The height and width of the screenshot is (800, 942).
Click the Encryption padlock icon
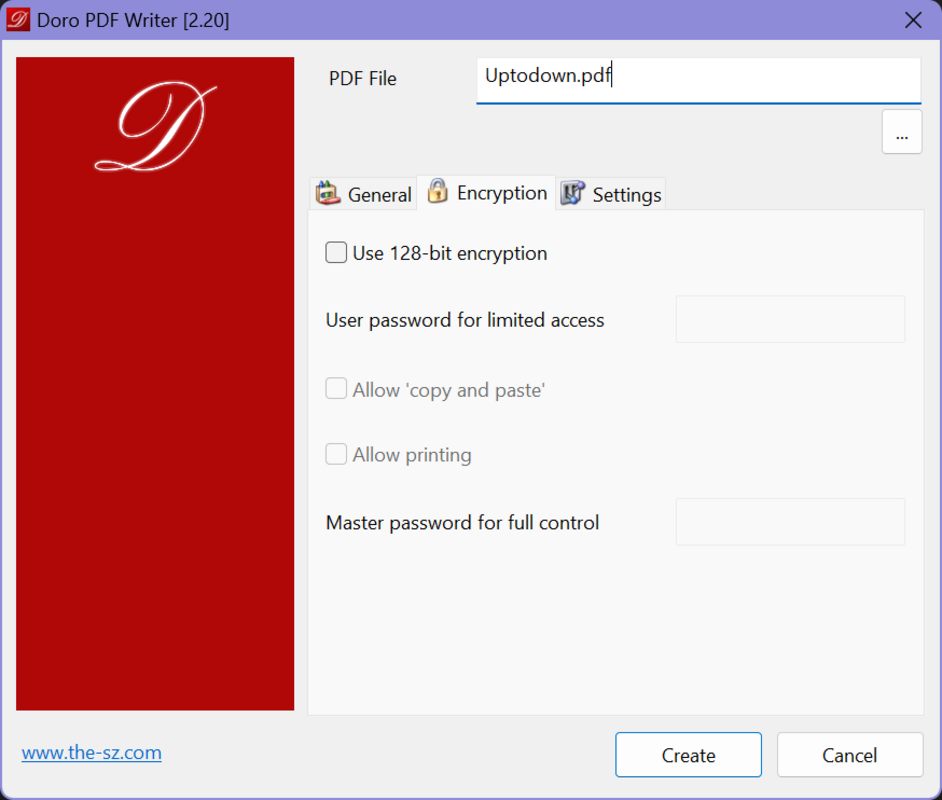point(437,192)
